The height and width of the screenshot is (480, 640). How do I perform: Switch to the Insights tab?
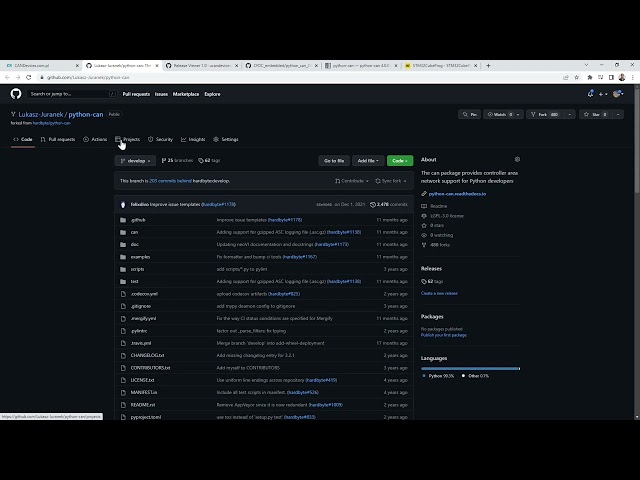[x=193, y=140]
